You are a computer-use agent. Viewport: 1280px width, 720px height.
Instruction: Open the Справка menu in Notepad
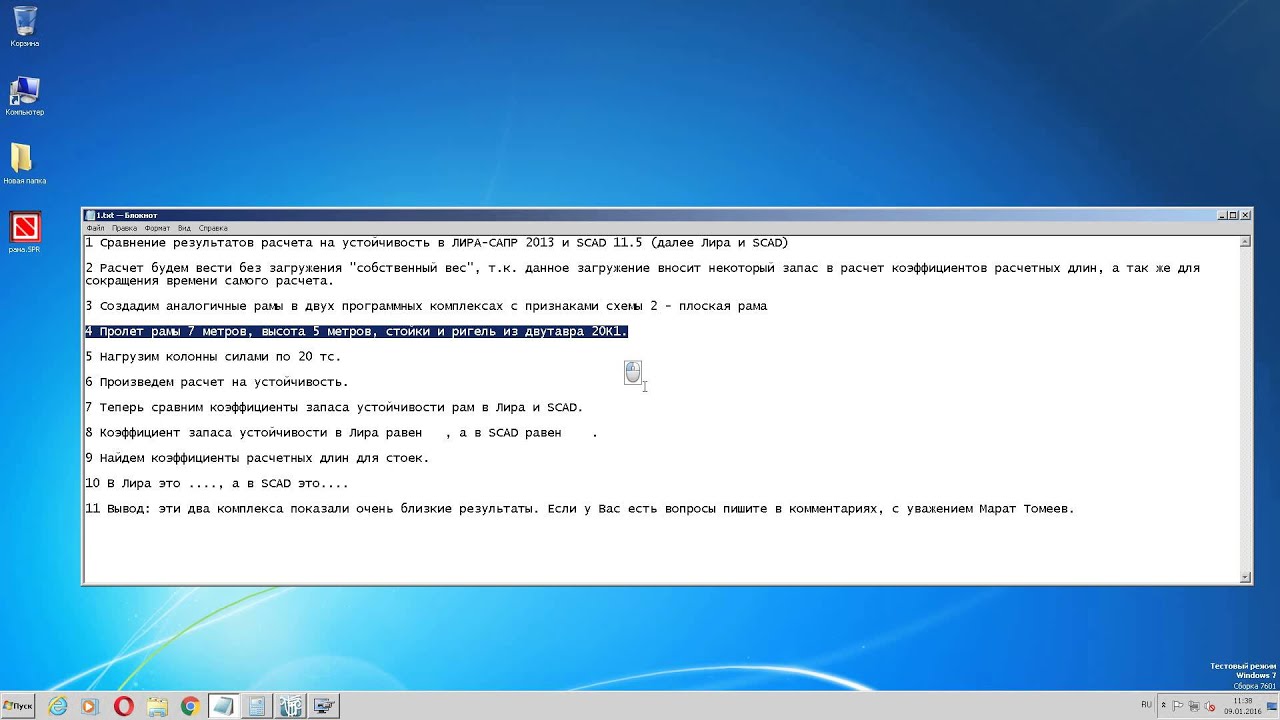click(x=213, y=228)
